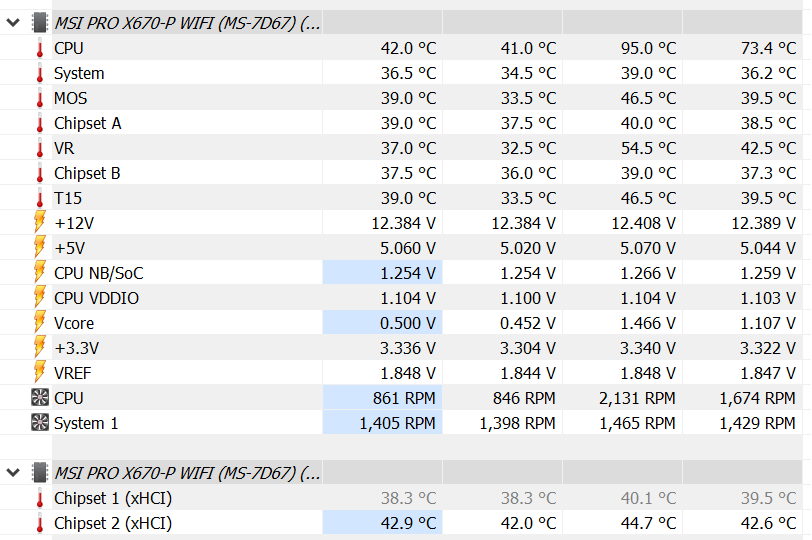Select the Chipset A temperature row
The image size is (812, 540).
[87, 123]
